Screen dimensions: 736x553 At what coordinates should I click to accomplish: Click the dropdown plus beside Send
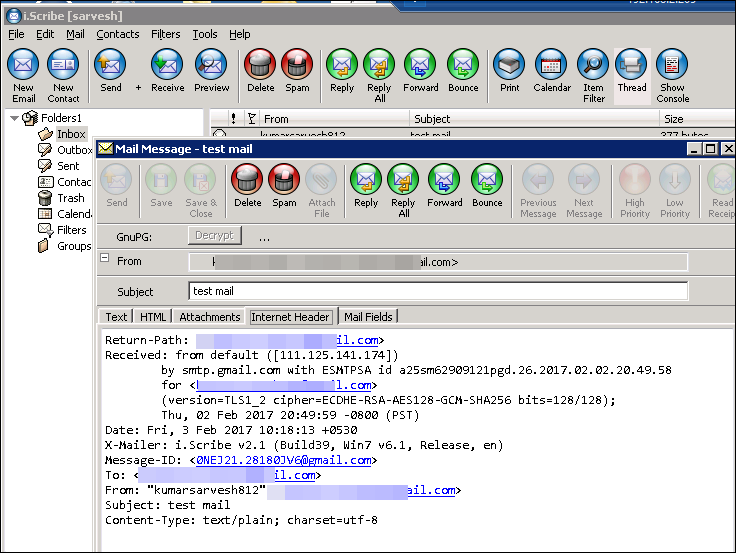pyautogui.click(x=138, y=87)
